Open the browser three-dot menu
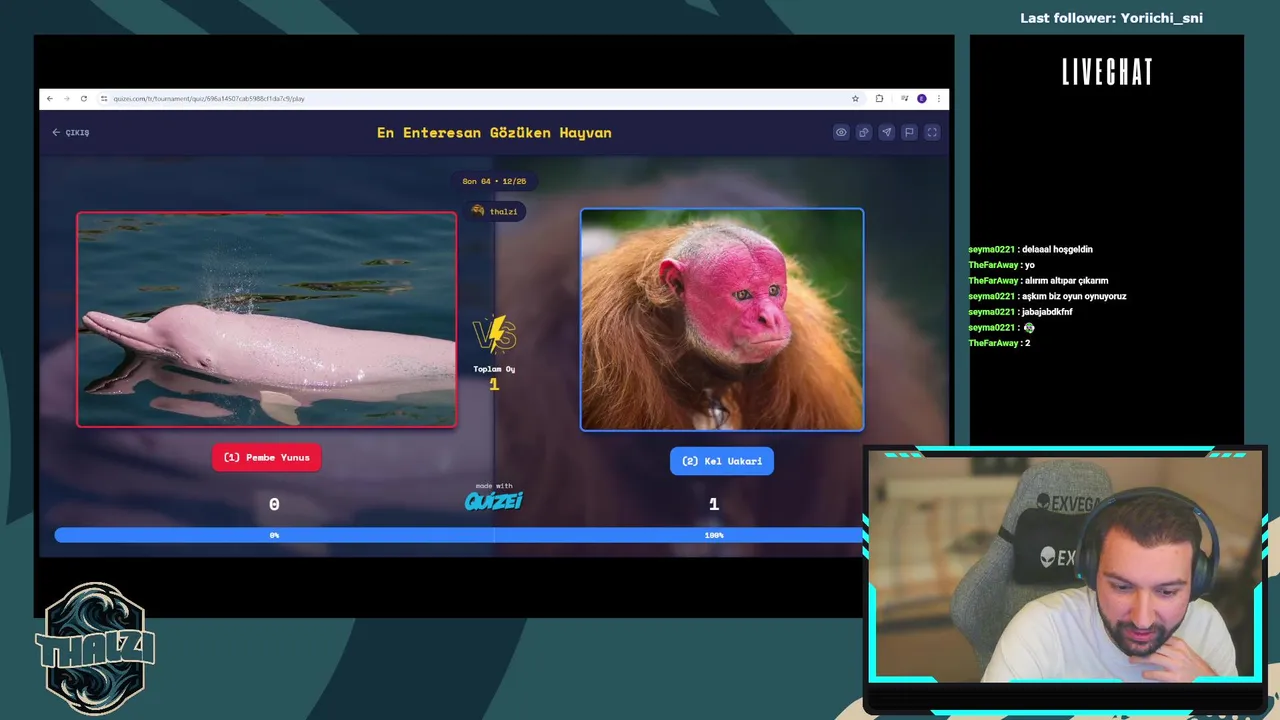The height and width of the screenshot is (720, 1280). [x=938, y=99]
